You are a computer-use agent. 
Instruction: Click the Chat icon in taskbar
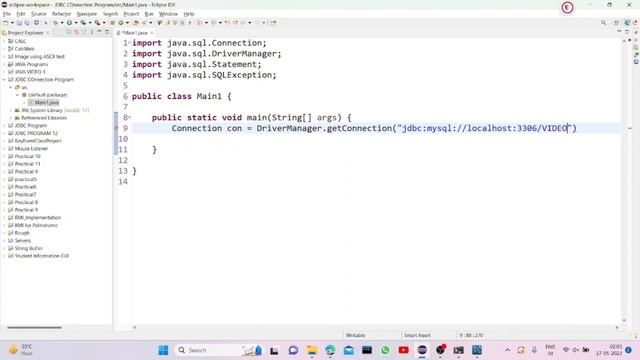(x=293, y=350)
